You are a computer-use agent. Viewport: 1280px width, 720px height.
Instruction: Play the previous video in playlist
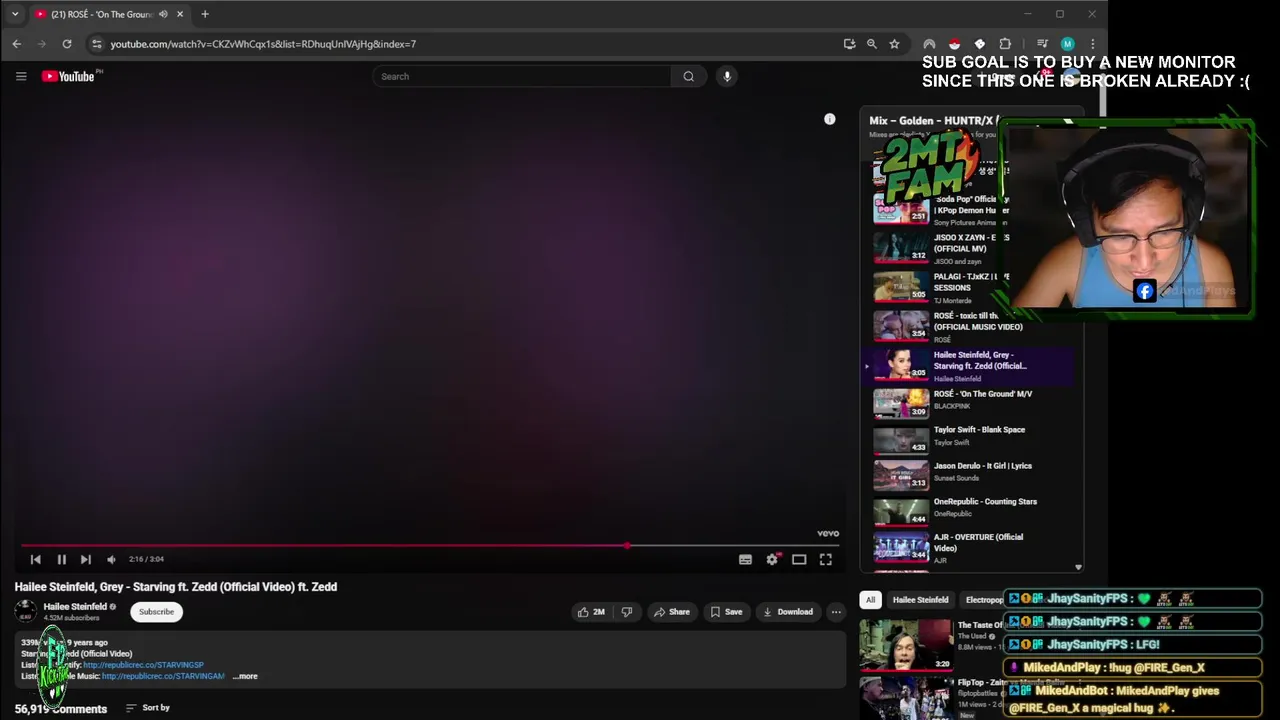(x=36, y=559)
